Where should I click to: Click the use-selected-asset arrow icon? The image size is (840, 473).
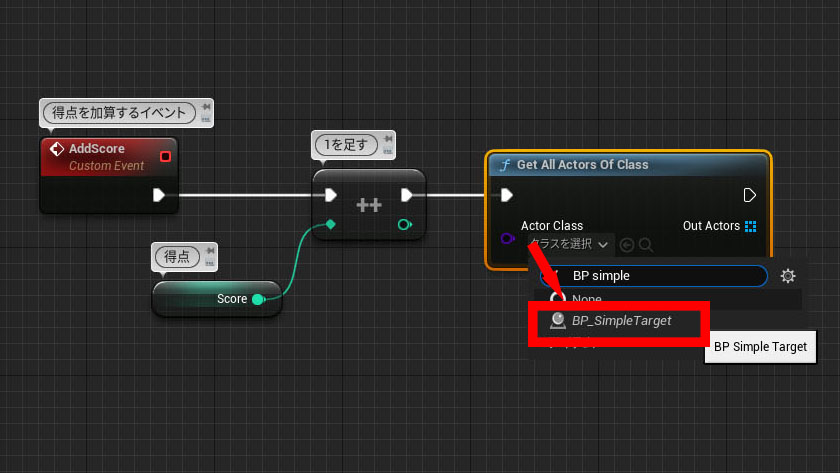pos(626,245)
